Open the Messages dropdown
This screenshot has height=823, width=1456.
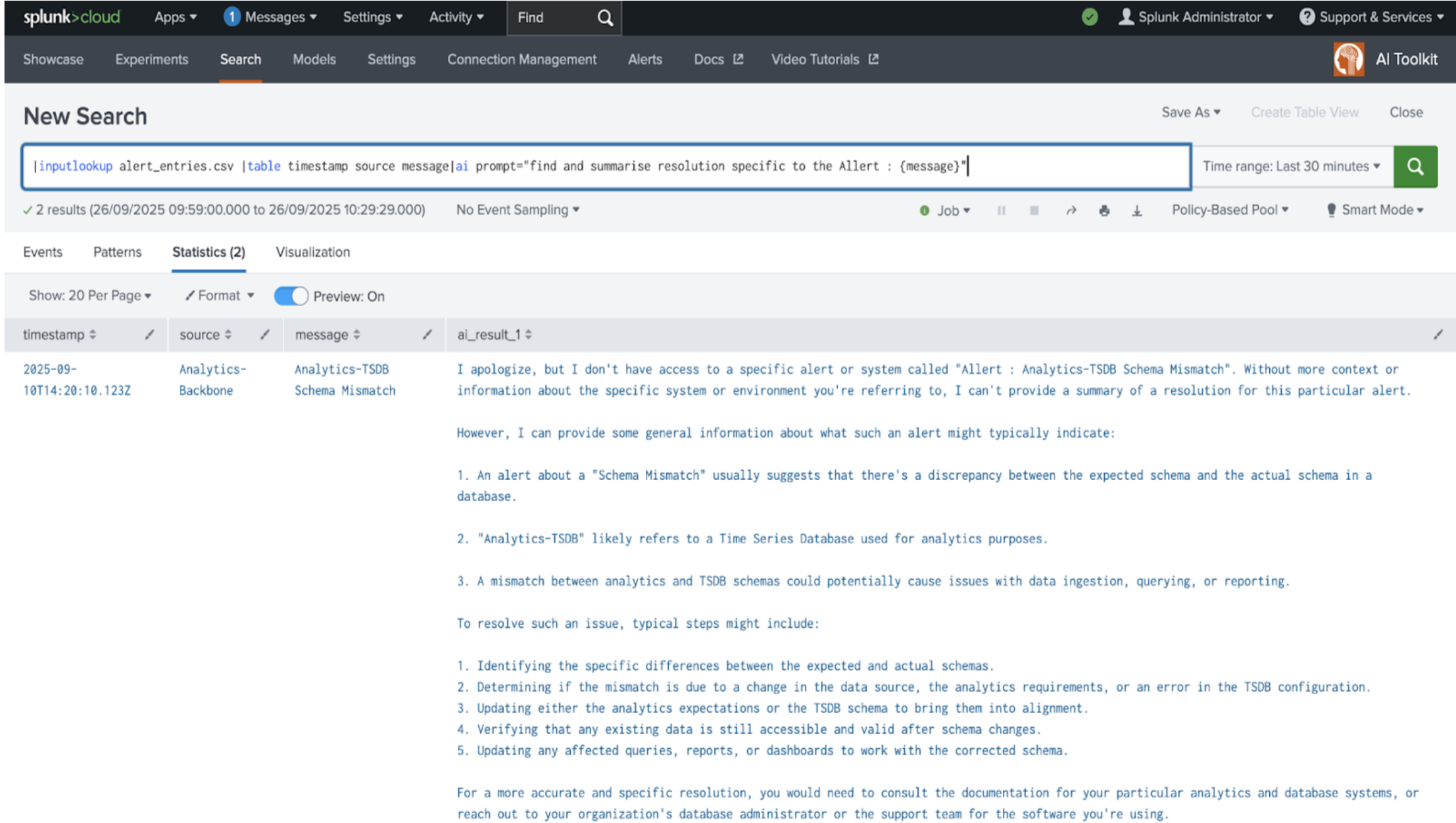[x=281, y=17]
